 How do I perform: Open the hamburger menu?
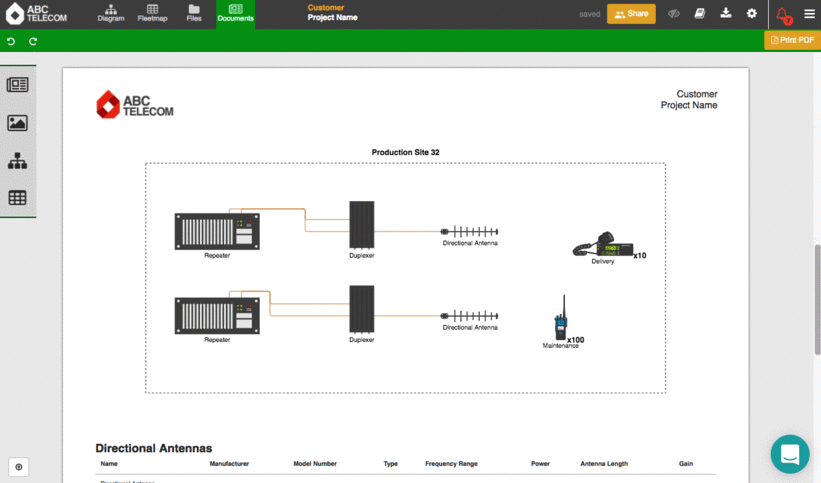pos(809,14)
